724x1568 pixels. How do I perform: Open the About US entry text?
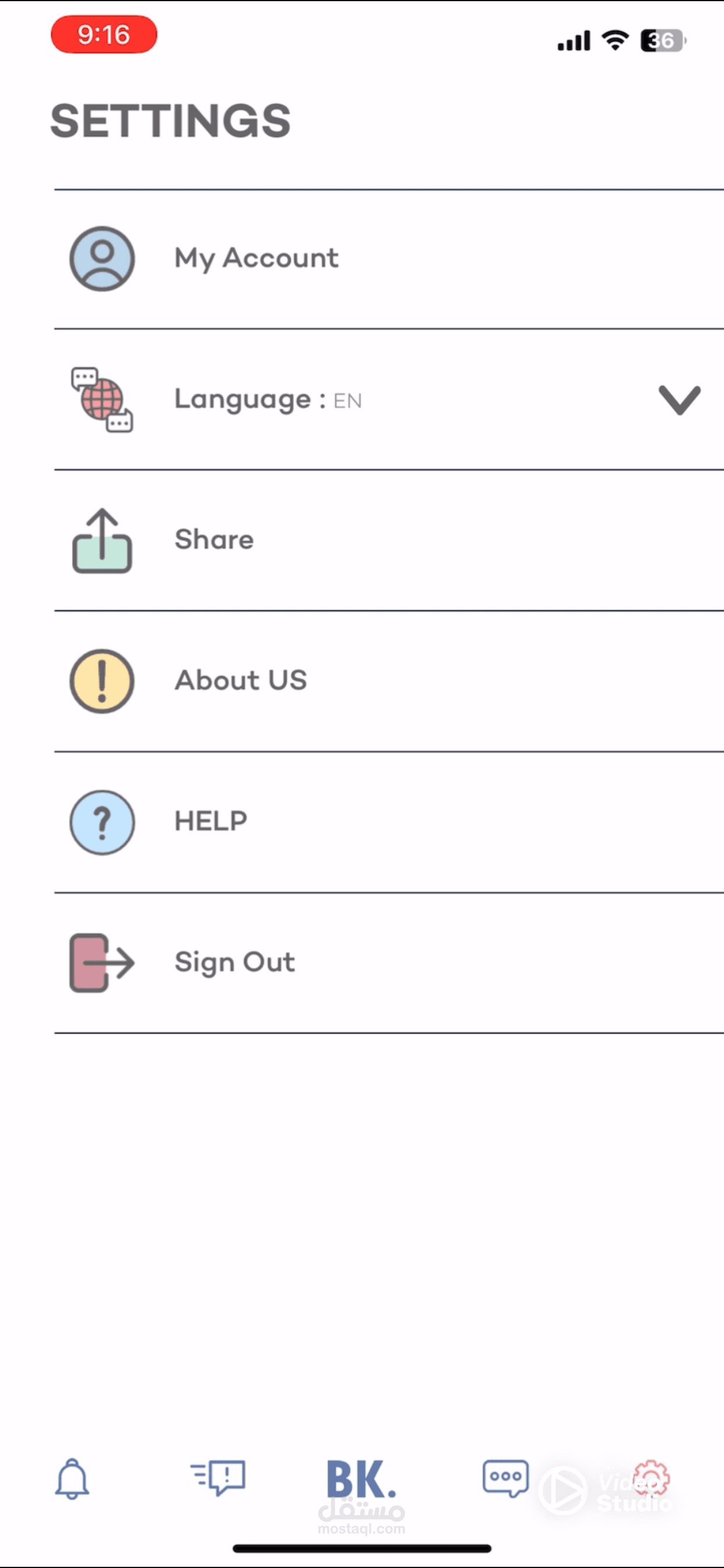click(x=241, y=681)
